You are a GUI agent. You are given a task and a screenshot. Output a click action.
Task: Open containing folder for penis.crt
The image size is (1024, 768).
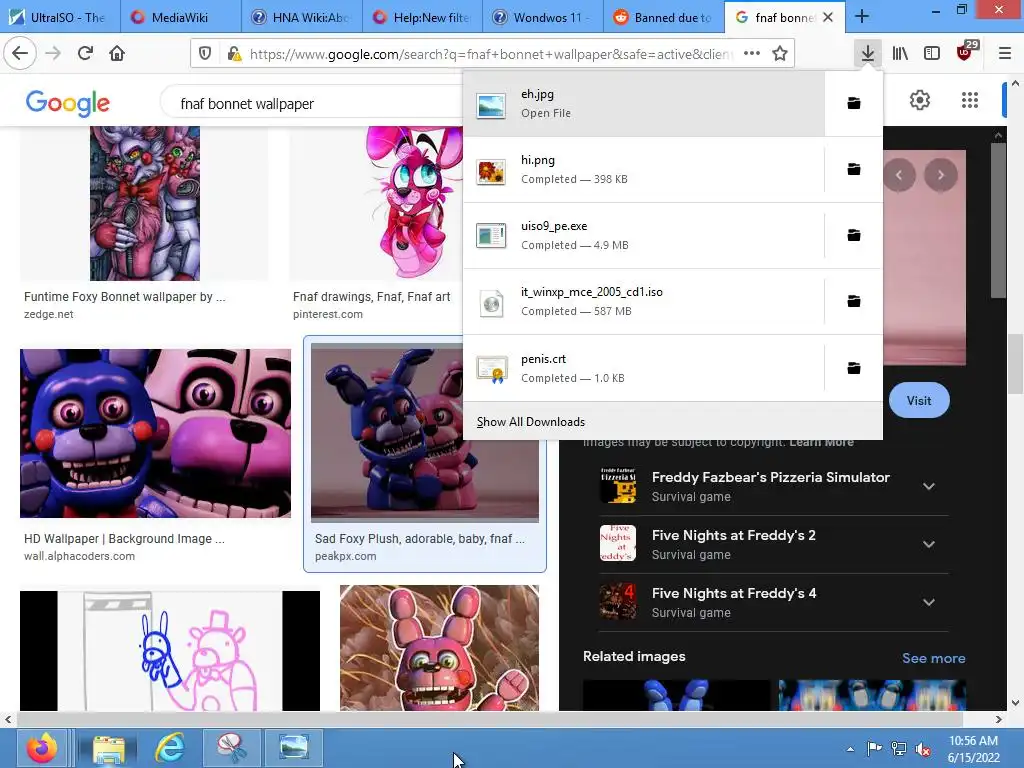[x=854, y=368]
